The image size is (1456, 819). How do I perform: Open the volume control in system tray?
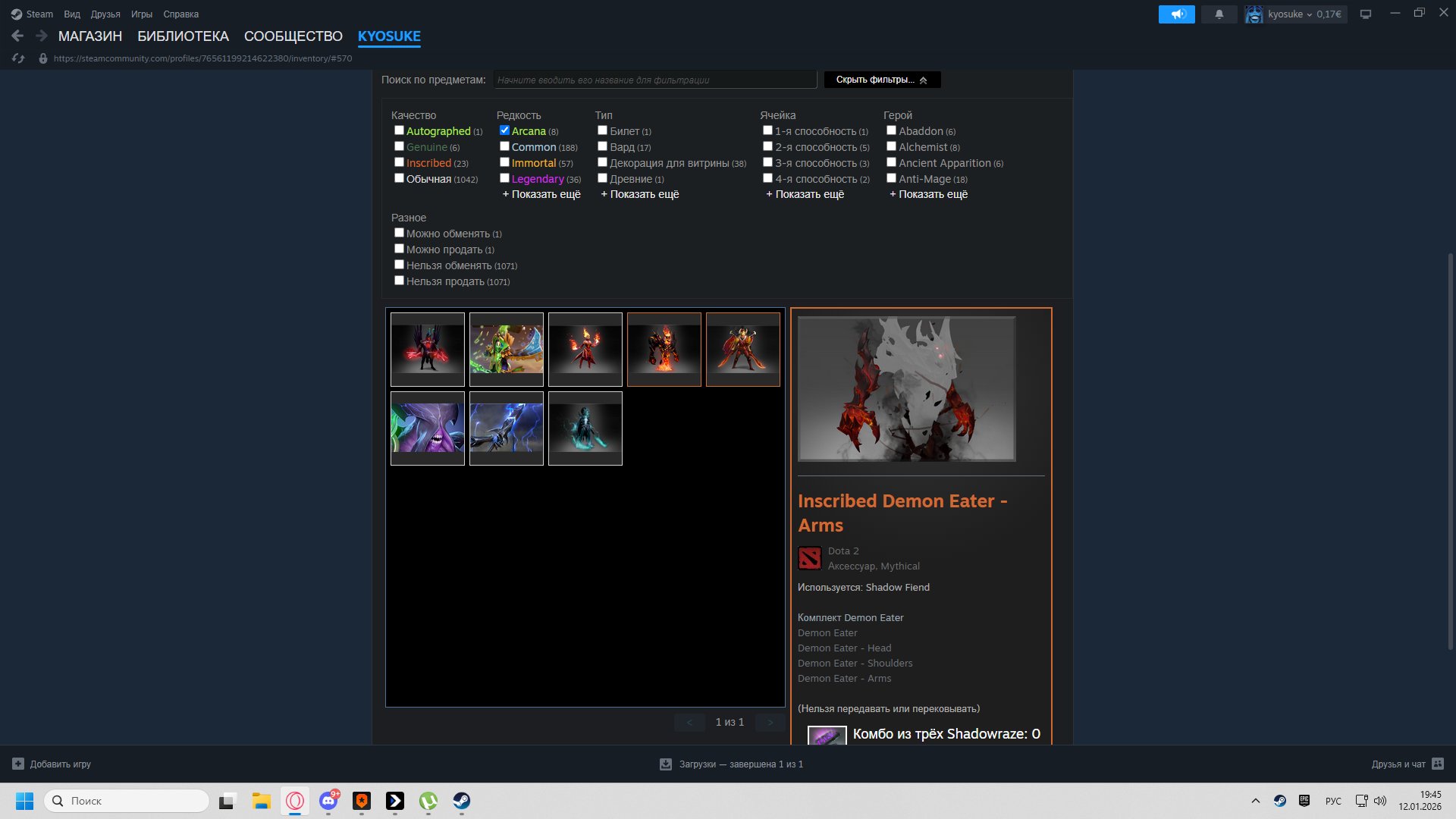pos(1380,801)
